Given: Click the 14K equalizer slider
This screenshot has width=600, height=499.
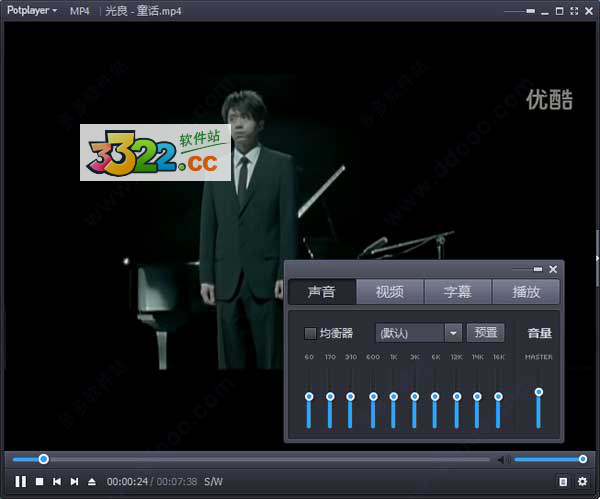Looking at the screenshot, I should pos(477,396).
